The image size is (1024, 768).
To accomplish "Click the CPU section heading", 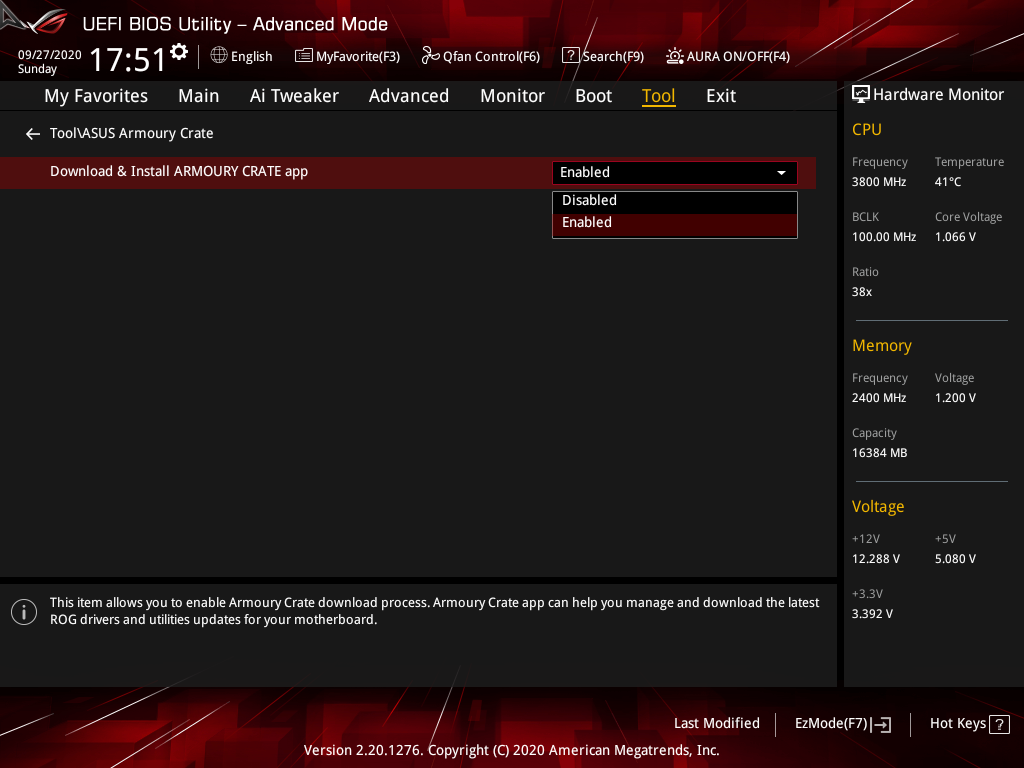I will [867, 129].
